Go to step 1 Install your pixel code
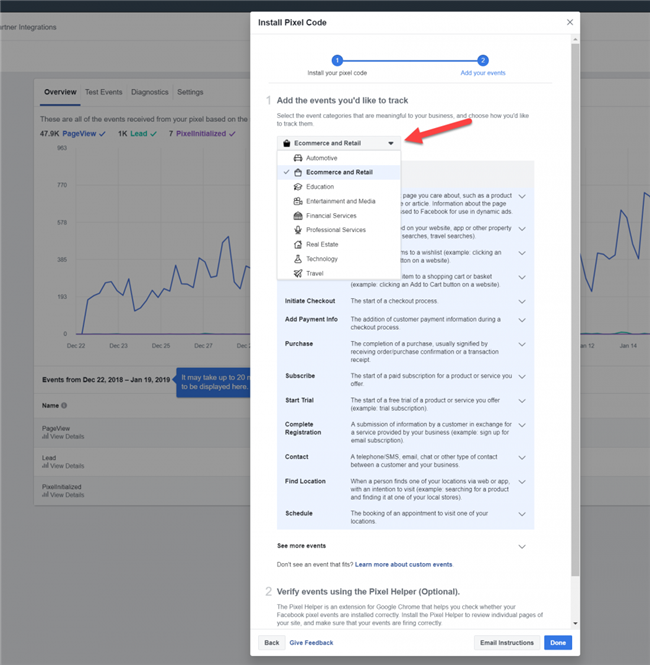Image resolution: width=650 pixels, height=665 pixels. point(337,60)
